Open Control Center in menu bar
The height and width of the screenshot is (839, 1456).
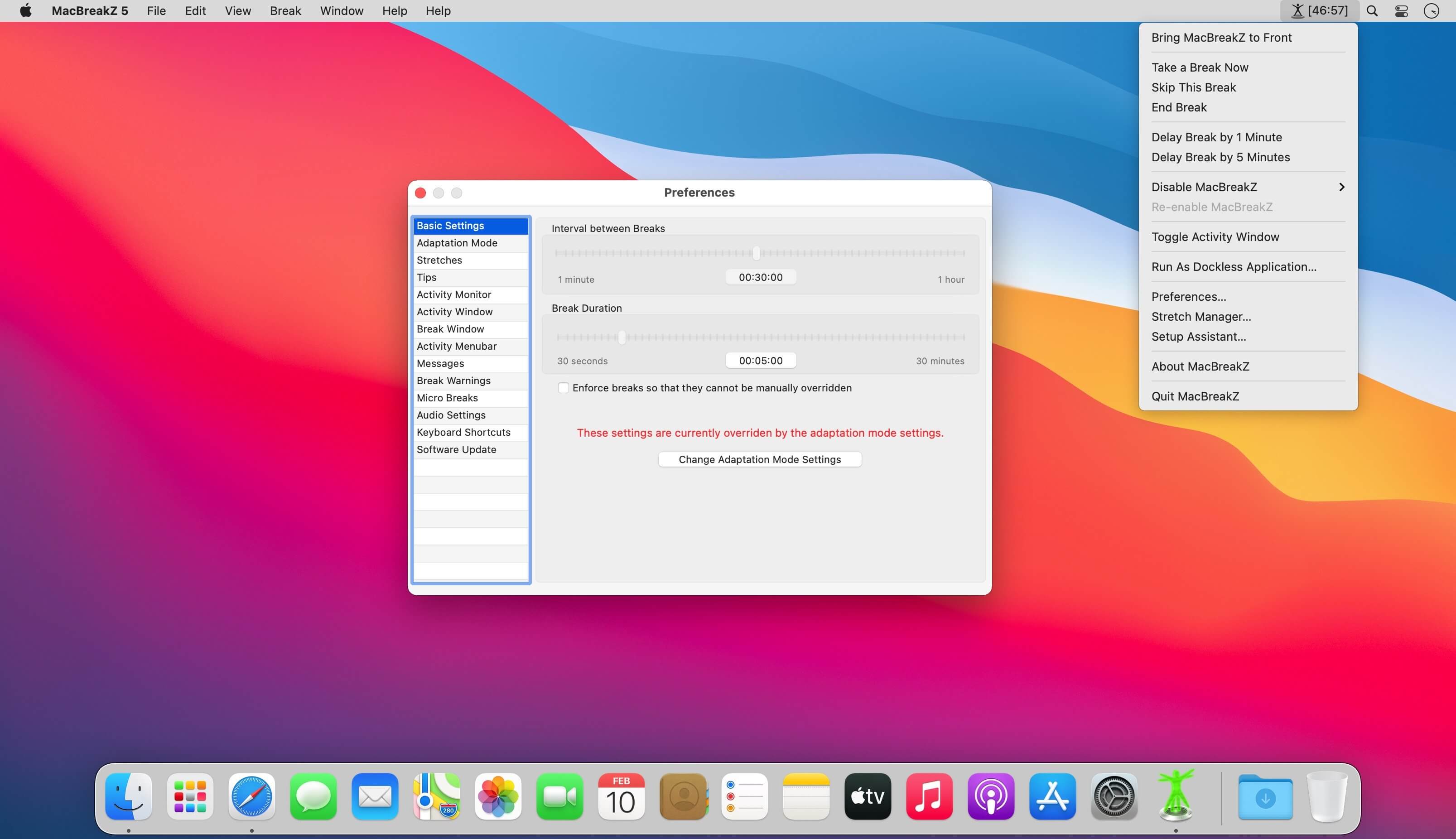[x=1402, y=11]
